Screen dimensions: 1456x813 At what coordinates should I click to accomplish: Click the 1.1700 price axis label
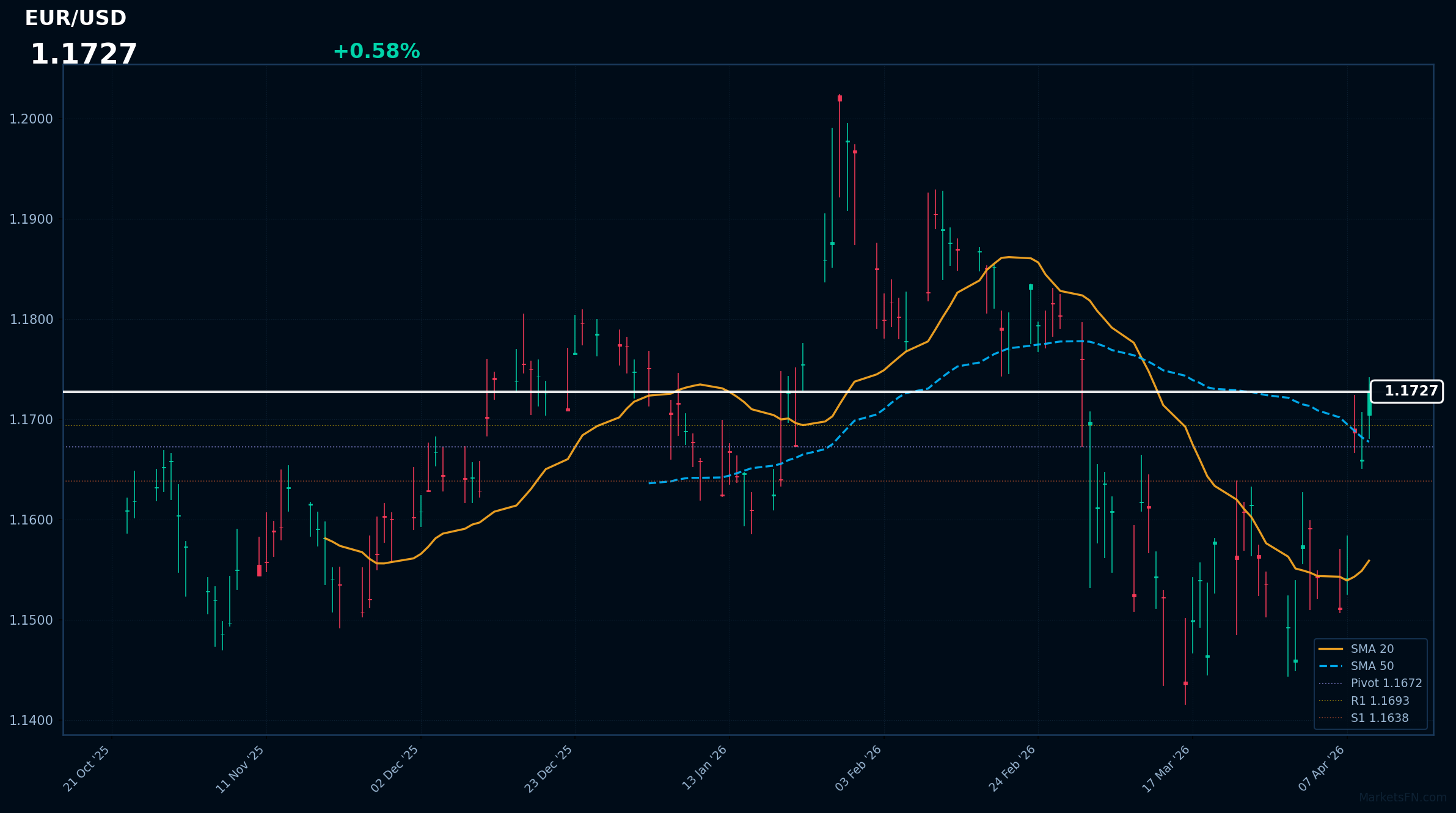pyautogui.click(x=31, y=420)
